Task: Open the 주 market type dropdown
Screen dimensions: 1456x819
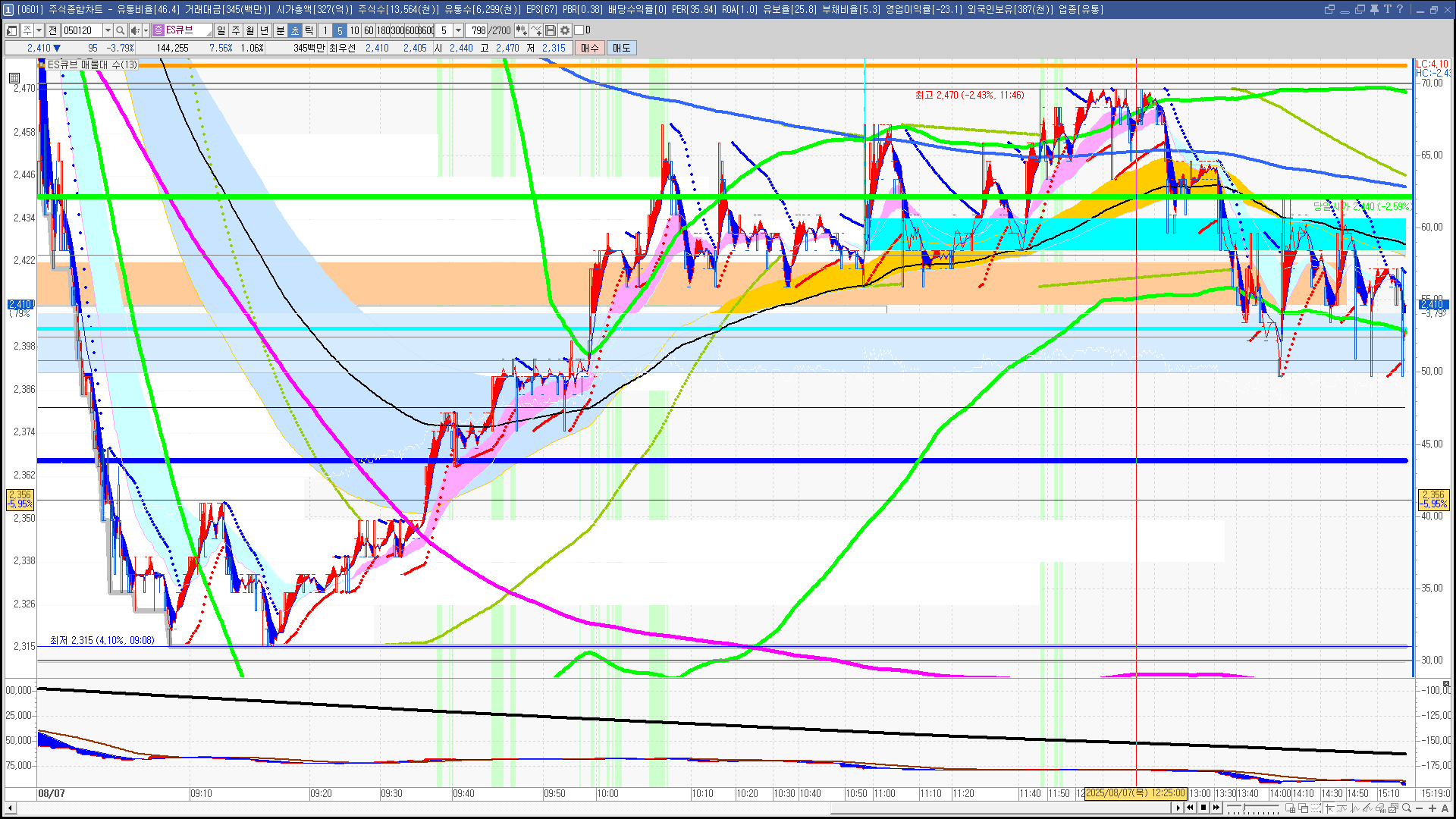Action: (x=39, y=30)
